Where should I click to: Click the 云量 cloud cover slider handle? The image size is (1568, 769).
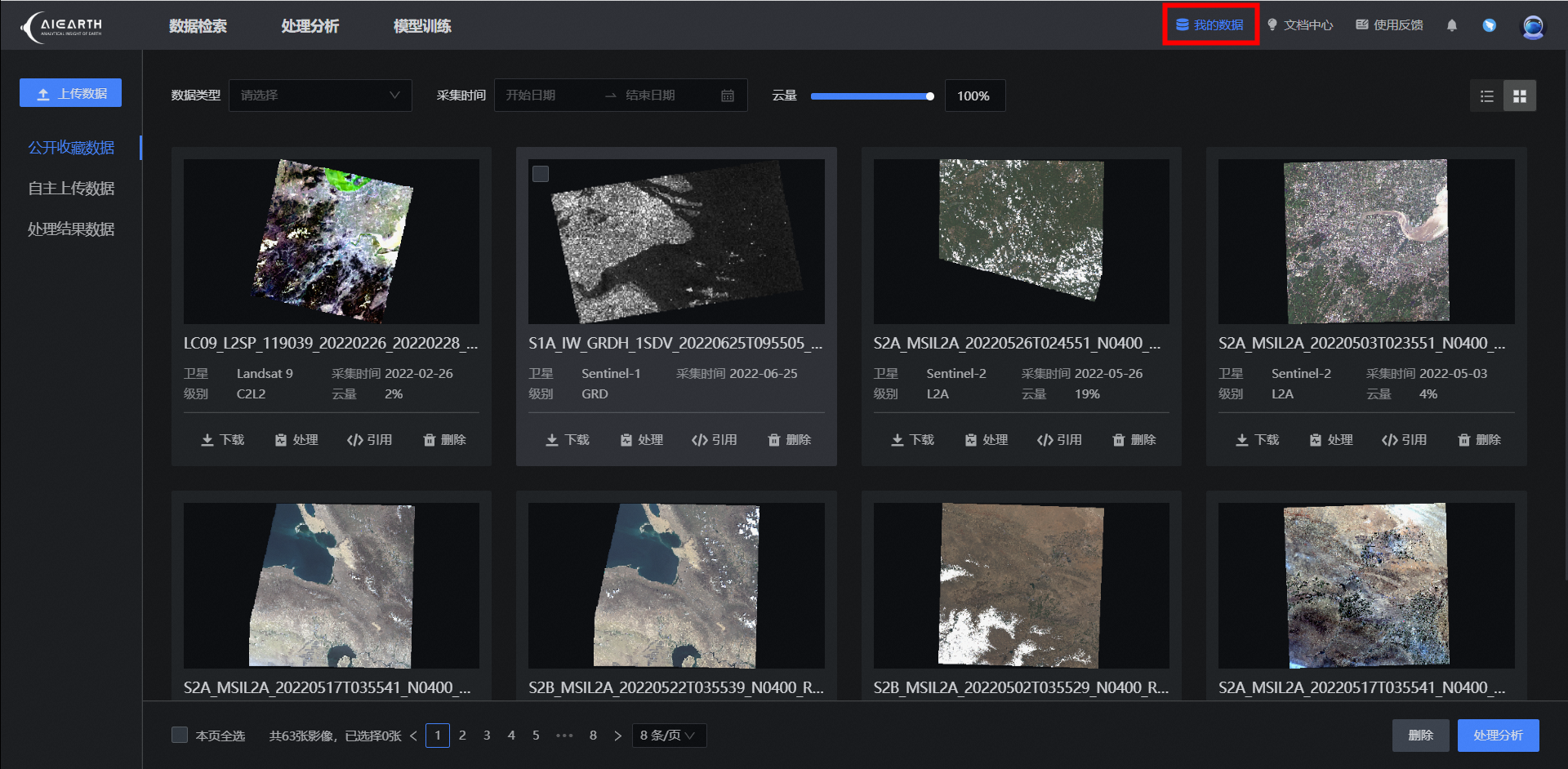[x=929, y=96]
